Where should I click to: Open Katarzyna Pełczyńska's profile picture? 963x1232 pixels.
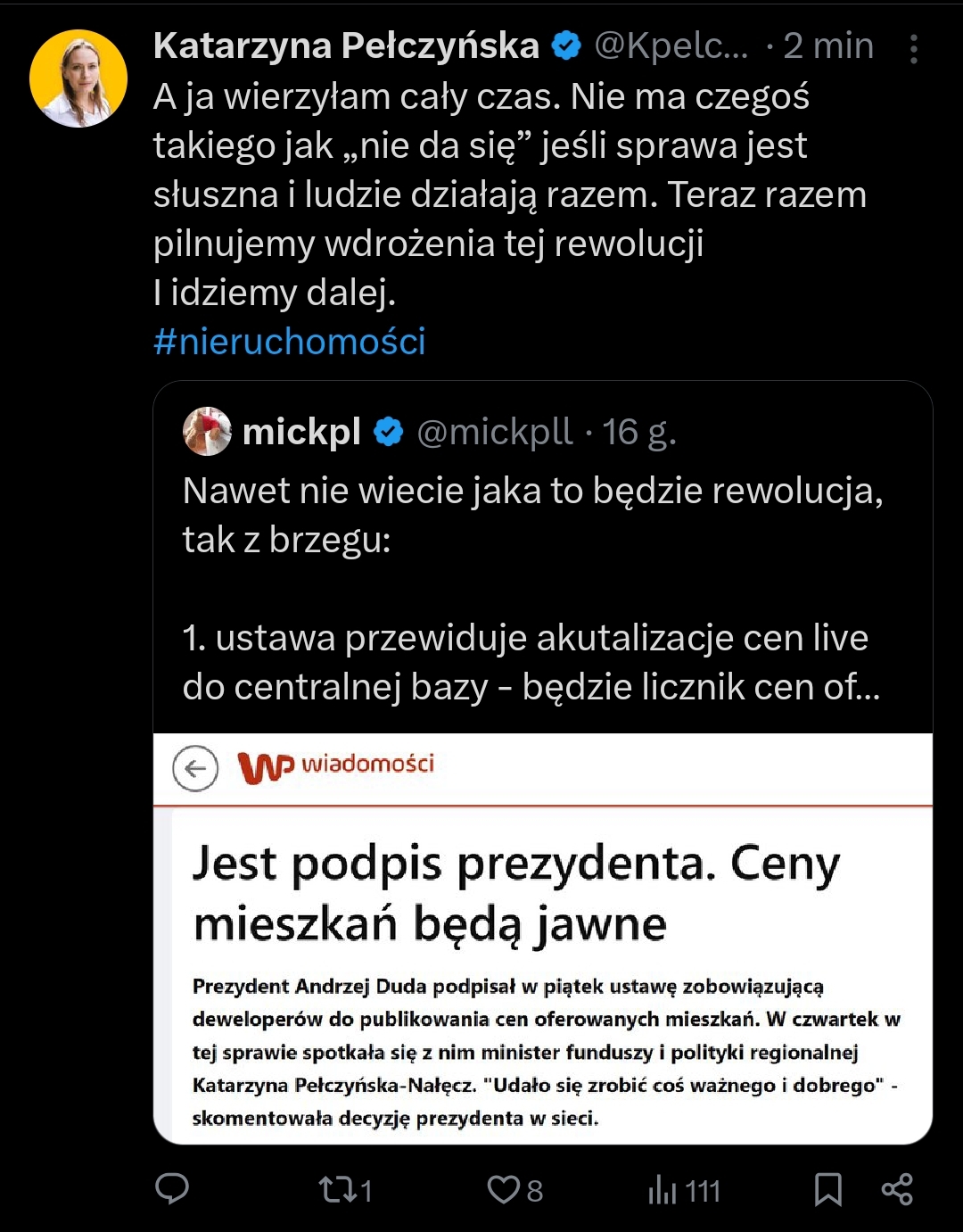(x=78, y=79)
